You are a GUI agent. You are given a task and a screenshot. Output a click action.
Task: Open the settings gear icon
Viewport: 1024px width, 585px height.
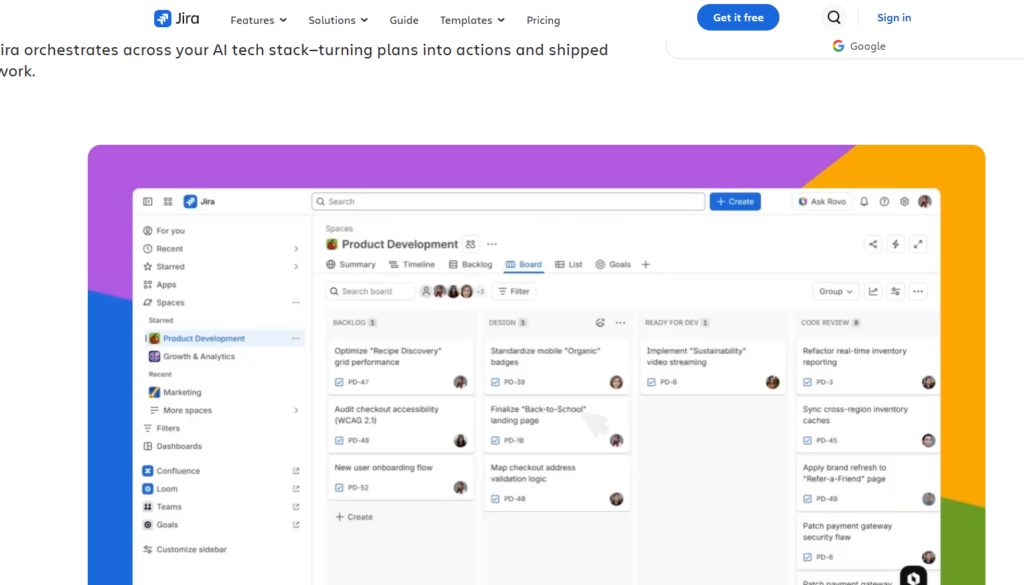(x=904, y=202)
